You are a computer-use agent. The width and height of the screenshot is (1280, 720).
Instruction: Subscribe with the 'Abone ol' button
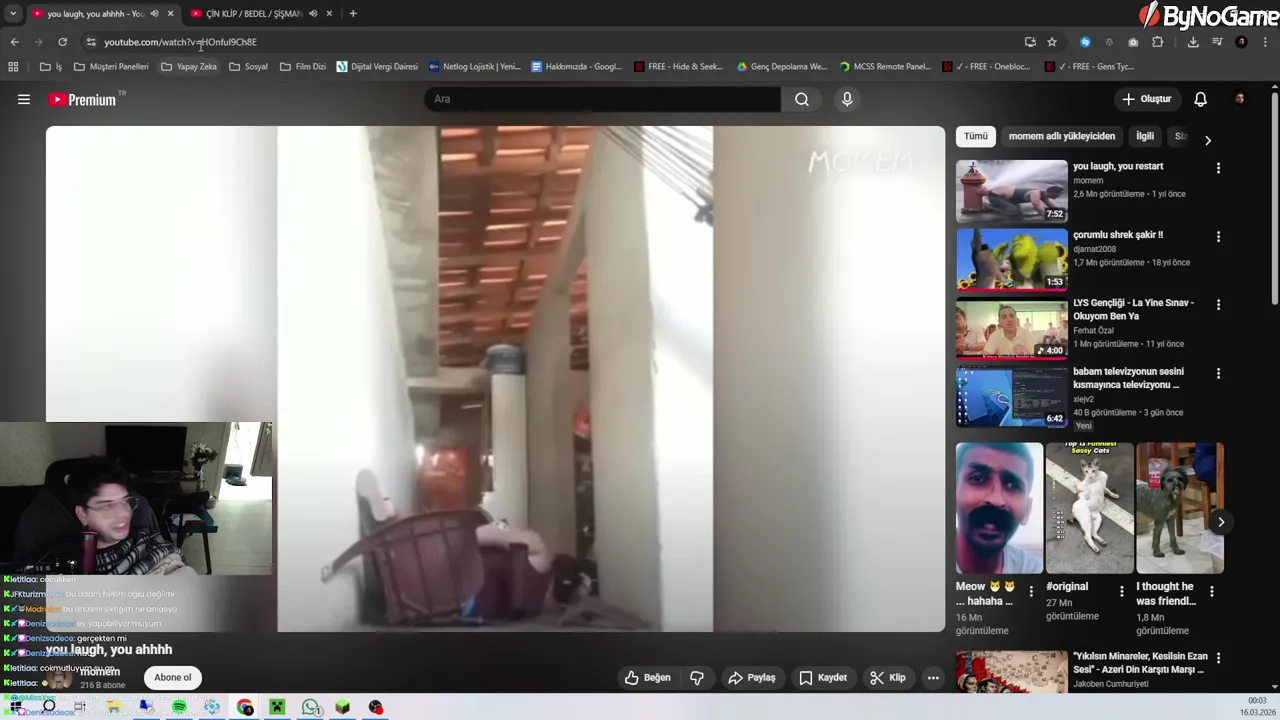172,678
